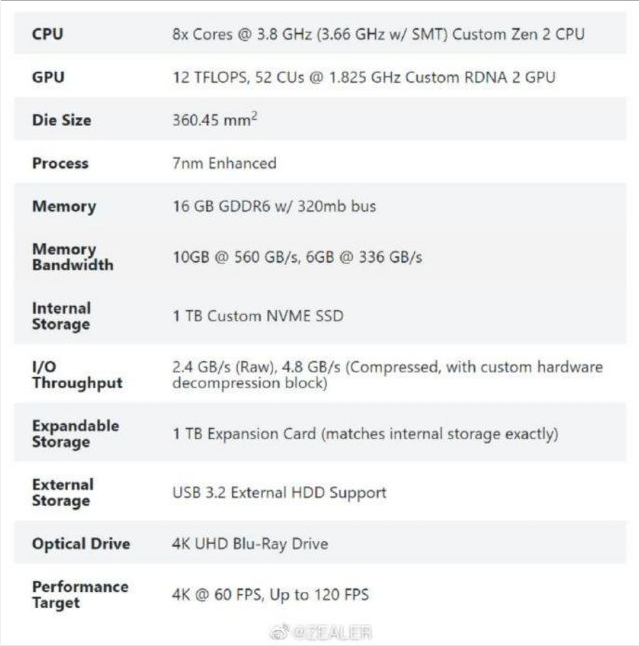The image size is (639, 646).
Task: Click the 360.45 mm² value
Action: pyautogui.click(x=215, y=119)
